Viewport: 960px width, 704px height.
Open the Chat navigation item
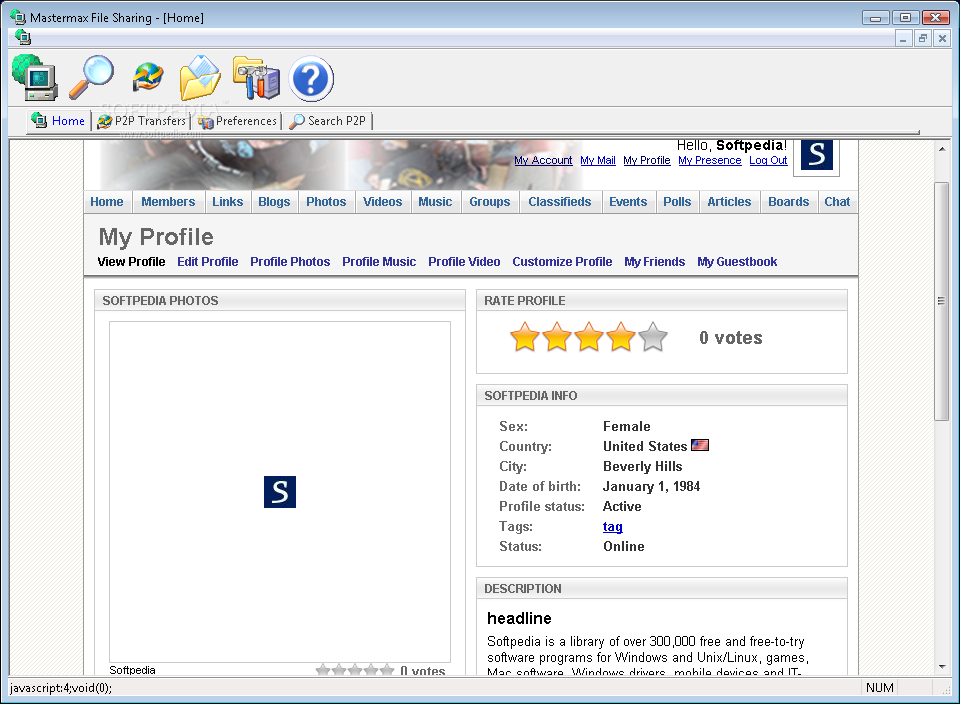[x=837, y=201]
